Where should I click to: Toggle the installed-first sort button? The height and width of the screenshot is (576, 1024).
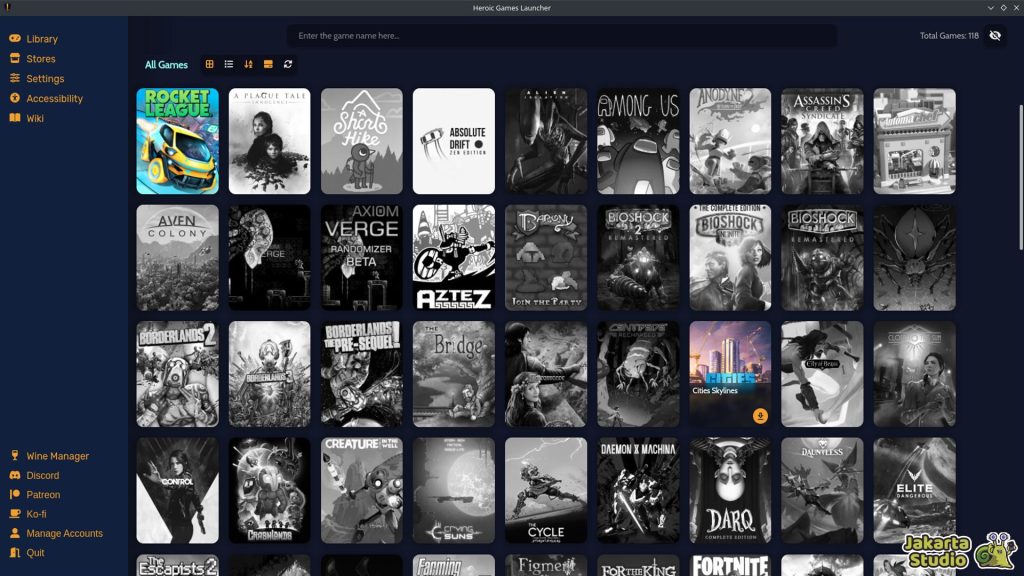click(x=268, y=64)
